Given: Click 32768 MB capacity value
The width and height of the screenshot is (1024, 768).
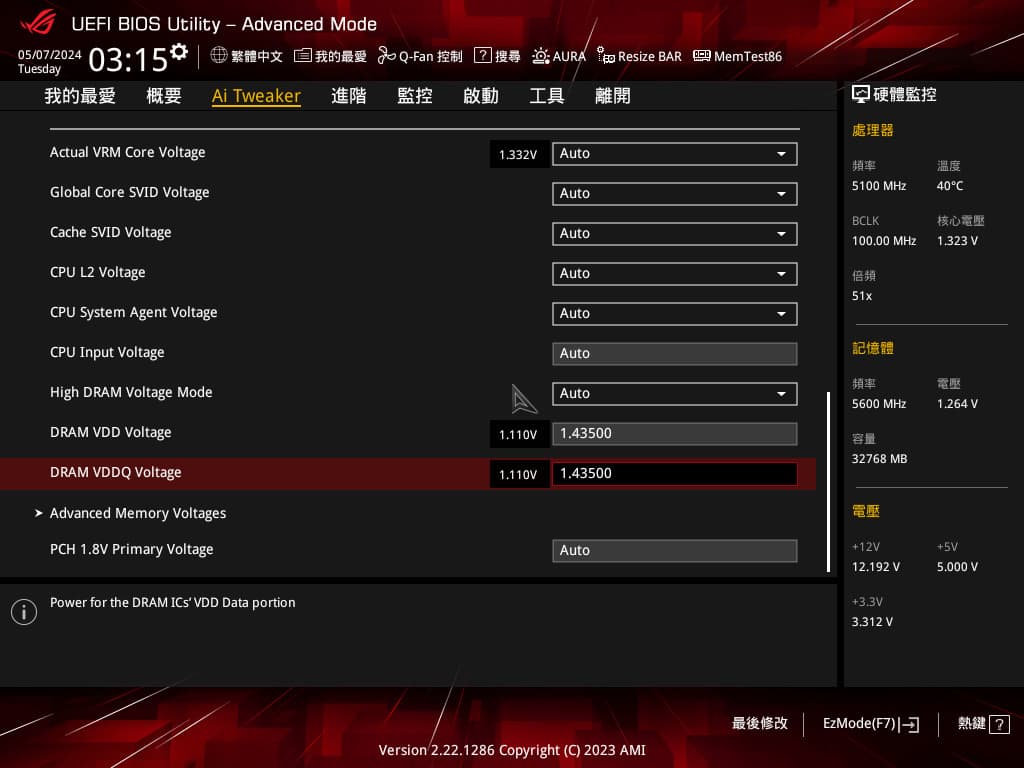Looking at the screenshot, I should [880, 458].
